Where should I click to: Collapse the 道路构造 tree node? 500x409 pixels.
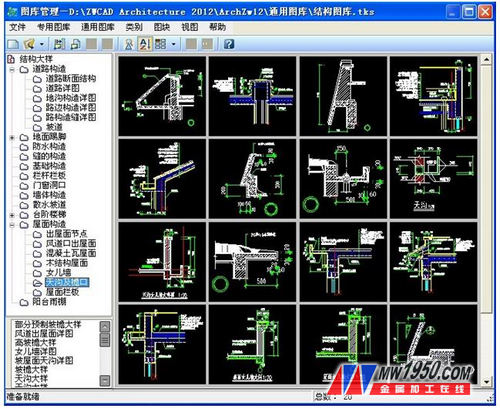12,70
